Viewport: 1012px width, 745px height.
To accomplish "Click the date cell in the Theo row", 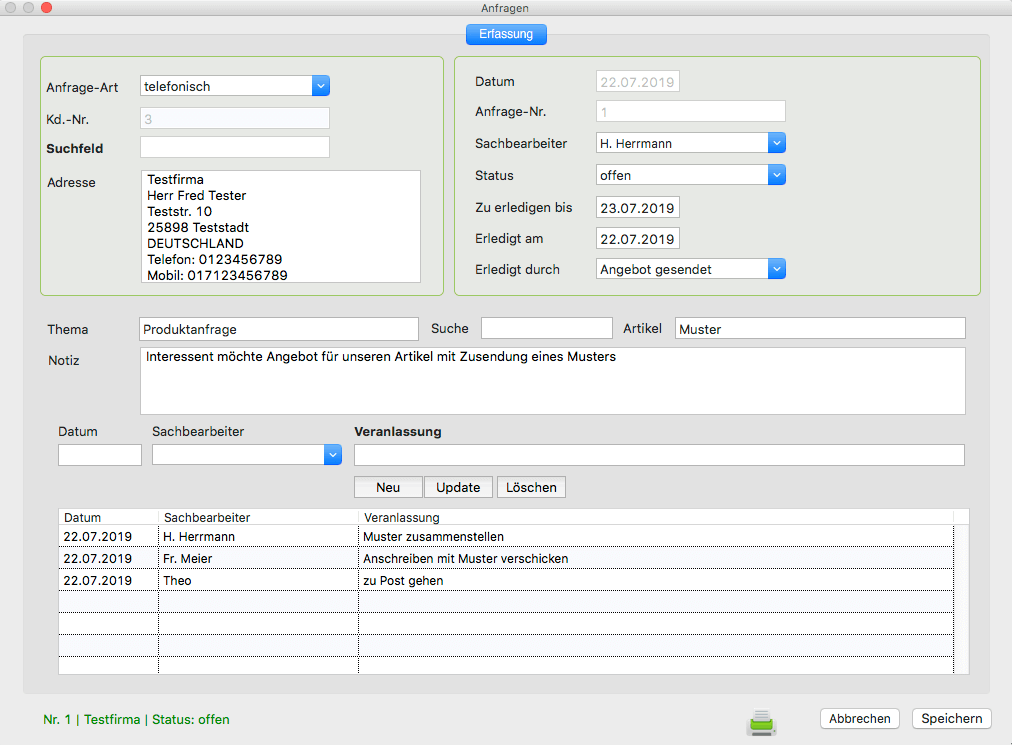I will [108, 580].
